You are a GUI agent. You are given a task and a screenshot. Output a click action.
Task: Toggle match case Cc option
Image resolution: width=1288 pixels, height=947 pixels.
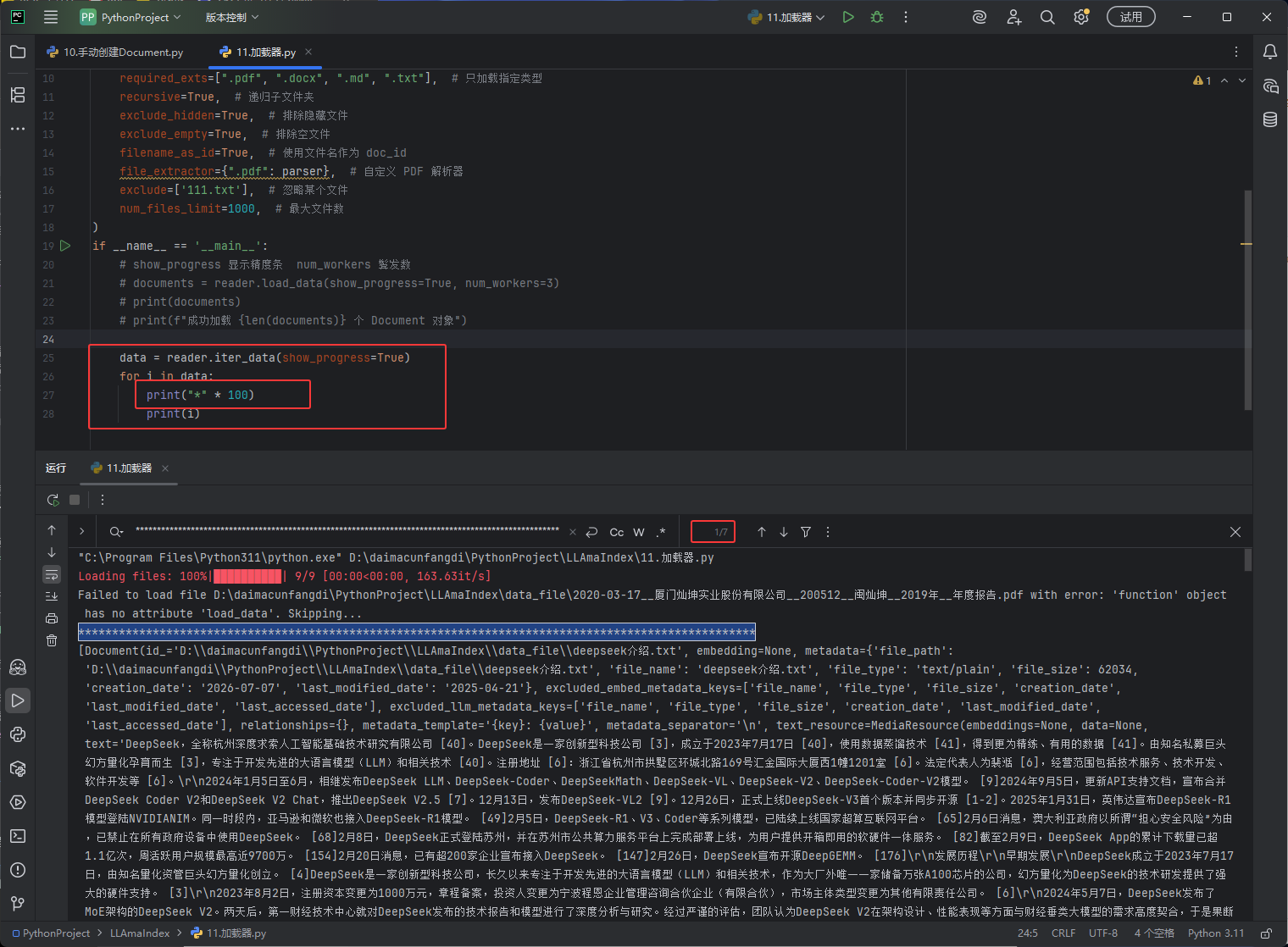[x=617, y=532]
